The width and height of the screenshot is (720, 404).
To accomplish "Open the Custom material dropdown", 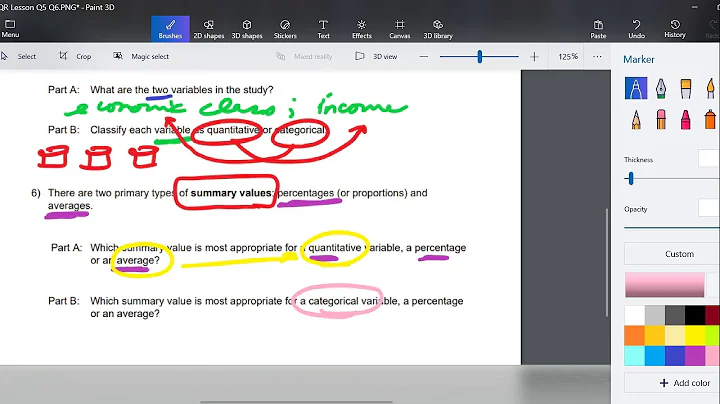I will pyautogui.click(x=672, y=254).
